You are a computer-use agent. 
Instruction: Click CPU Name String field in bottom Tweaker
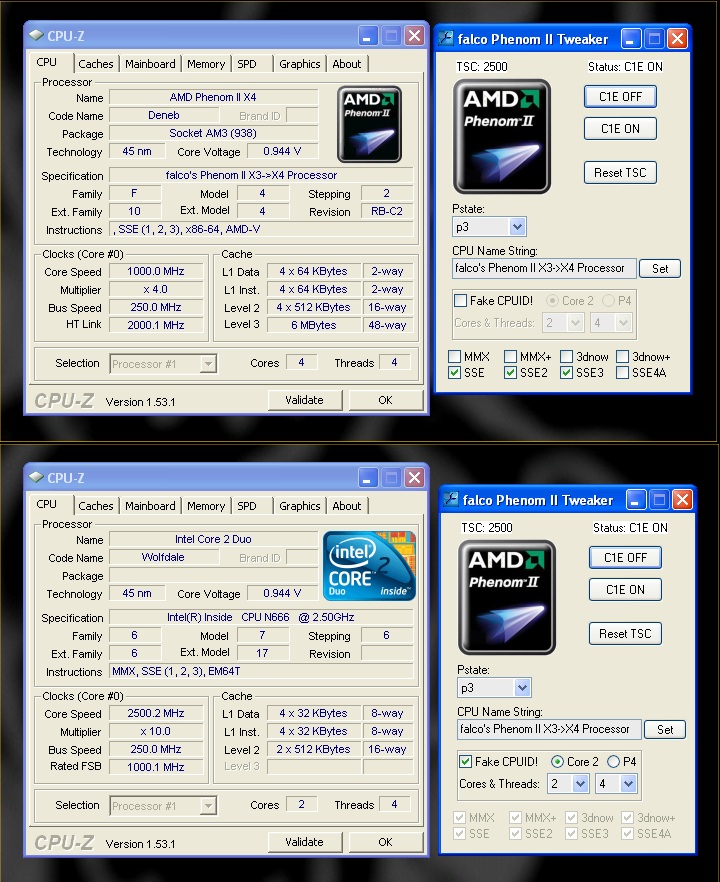[549, 729]
